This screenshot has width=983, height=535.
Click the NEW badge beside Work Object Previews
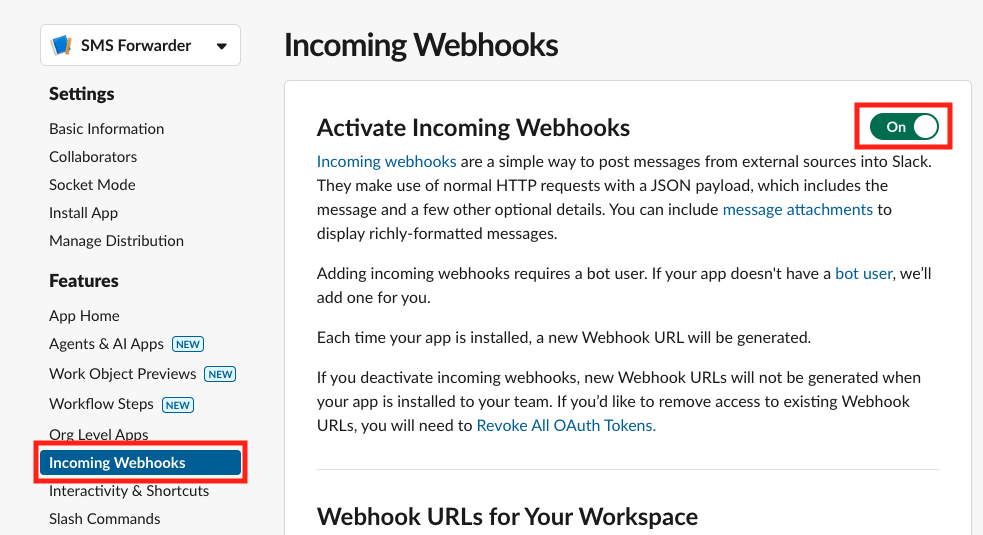pyautogui.click(x=221, y=374)
